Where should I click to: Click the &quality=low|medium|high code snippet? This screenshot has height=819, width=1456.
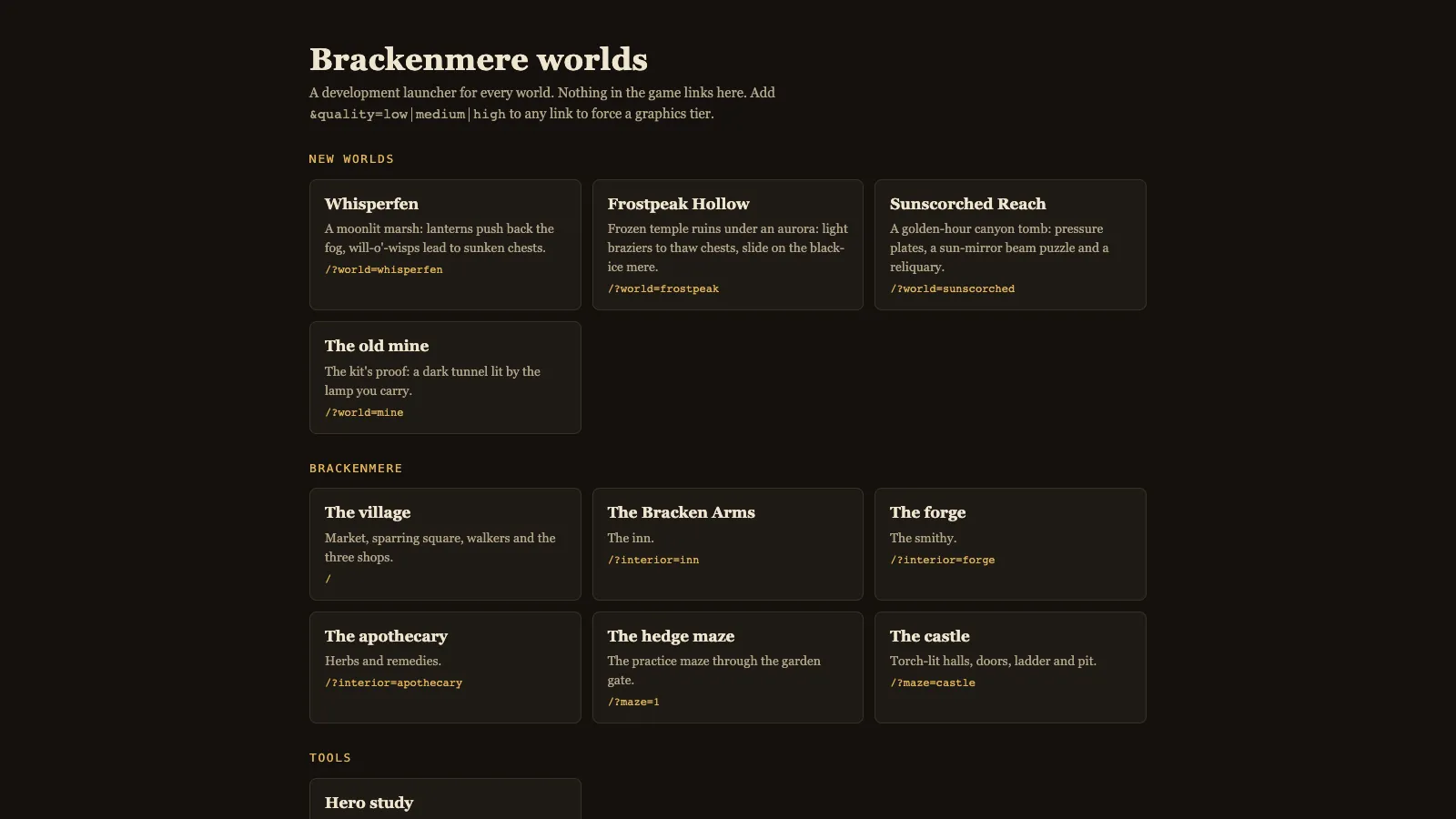click(408, 115)
